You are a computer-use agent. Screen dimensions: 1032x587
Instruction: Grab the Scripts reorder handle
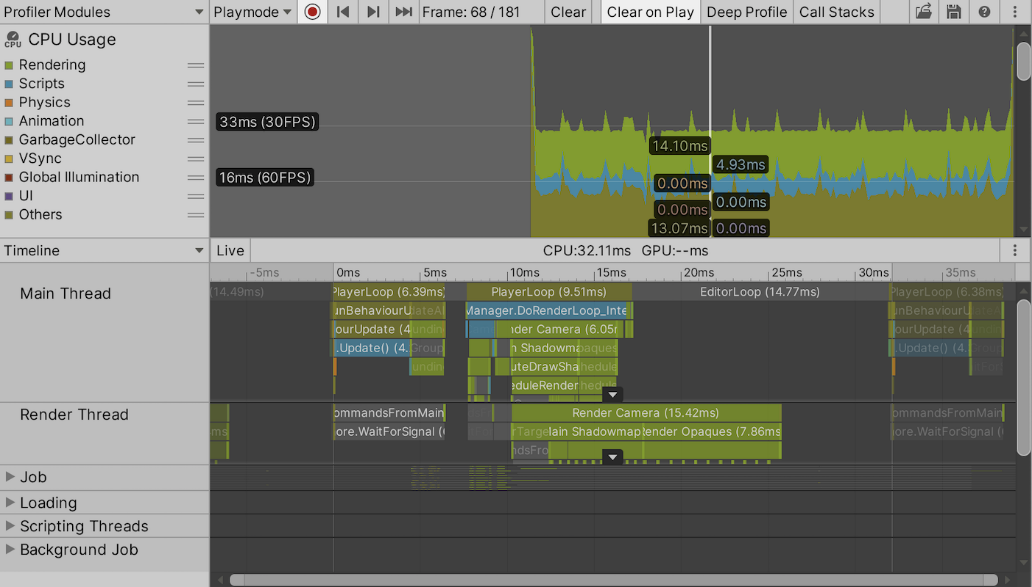tap(195, 84)
